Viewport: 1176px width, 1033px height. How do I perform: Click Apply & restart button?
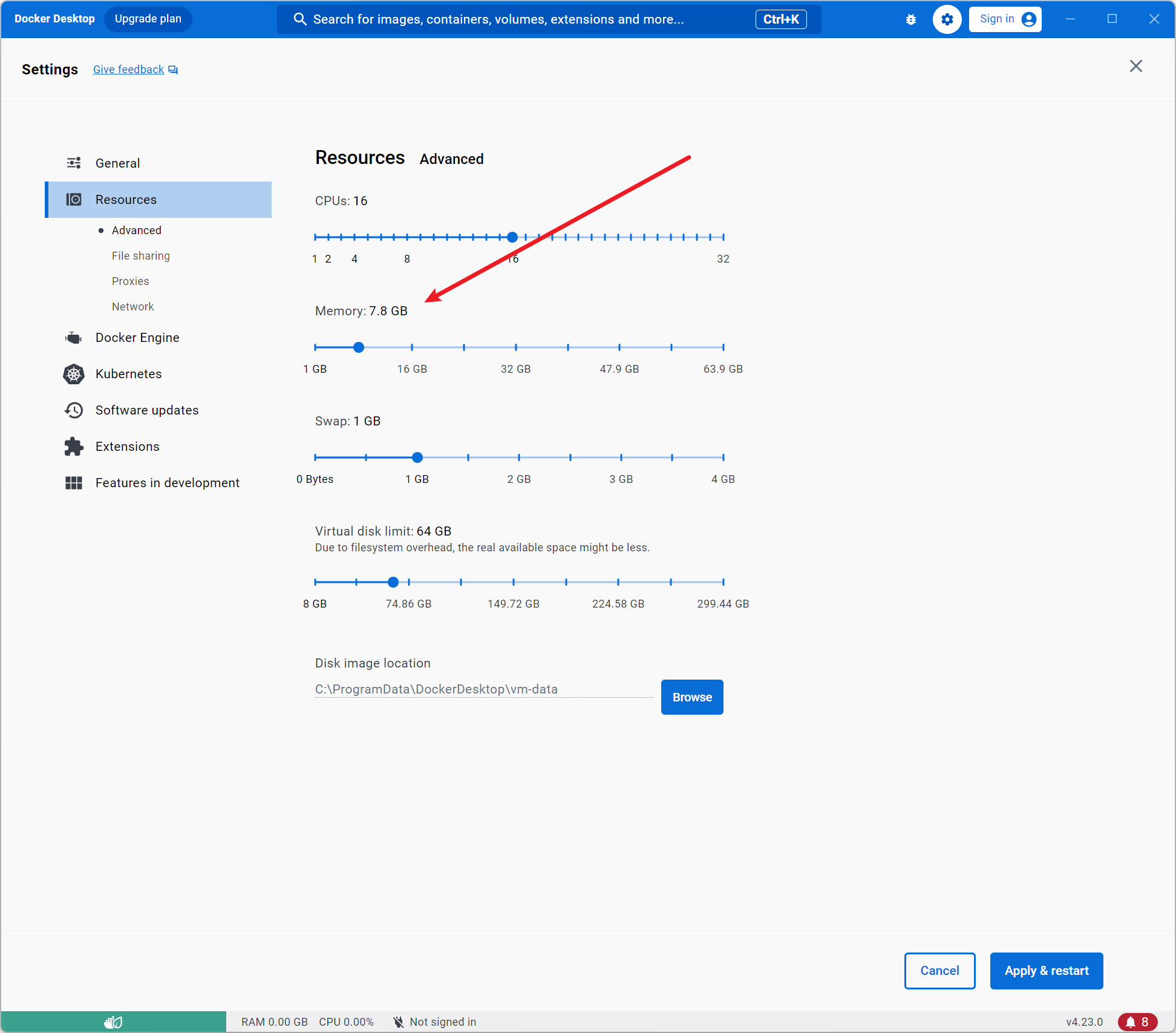coord(1046,971)
